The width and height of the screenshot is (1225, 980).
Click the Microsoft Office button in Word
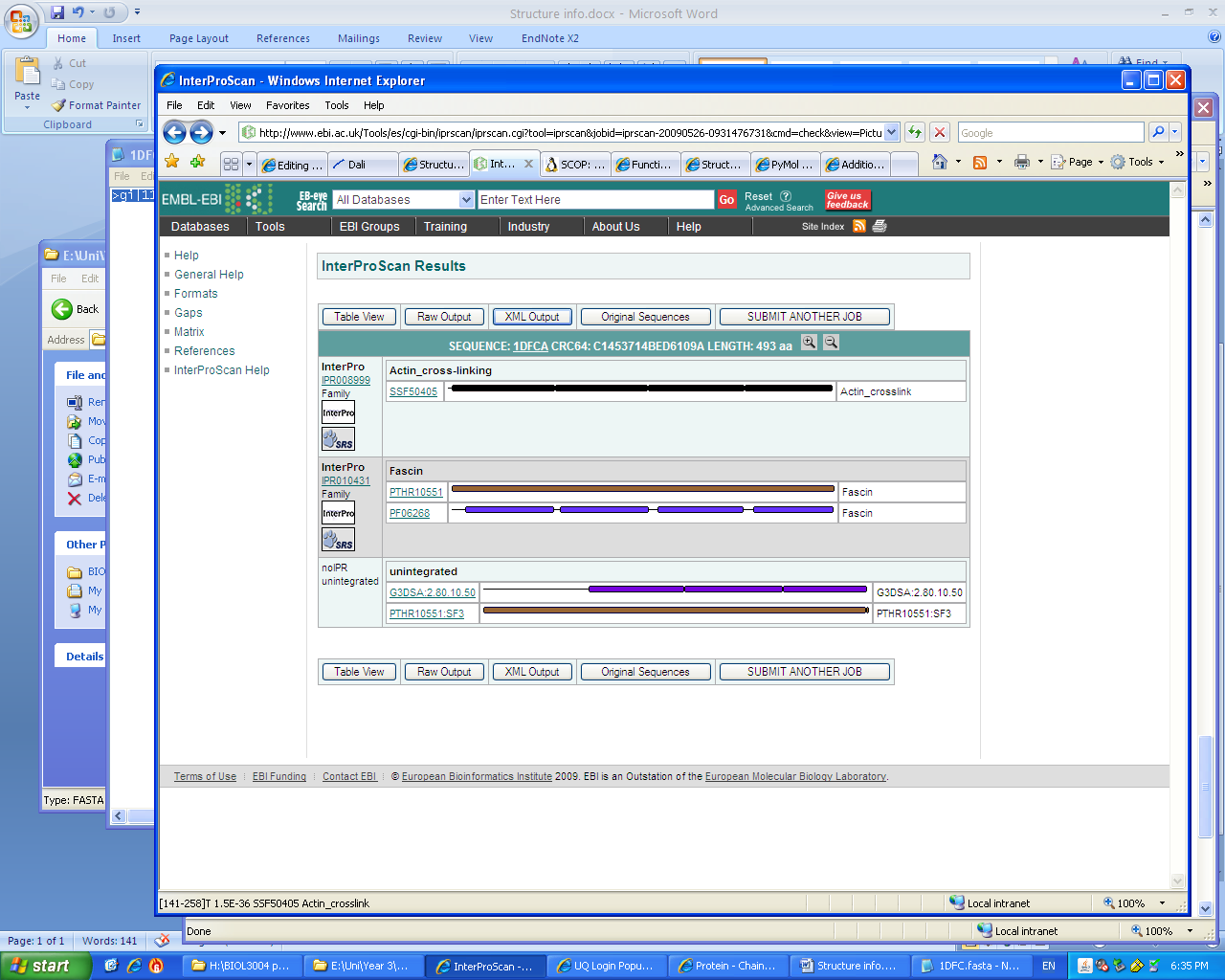[21, 21]
